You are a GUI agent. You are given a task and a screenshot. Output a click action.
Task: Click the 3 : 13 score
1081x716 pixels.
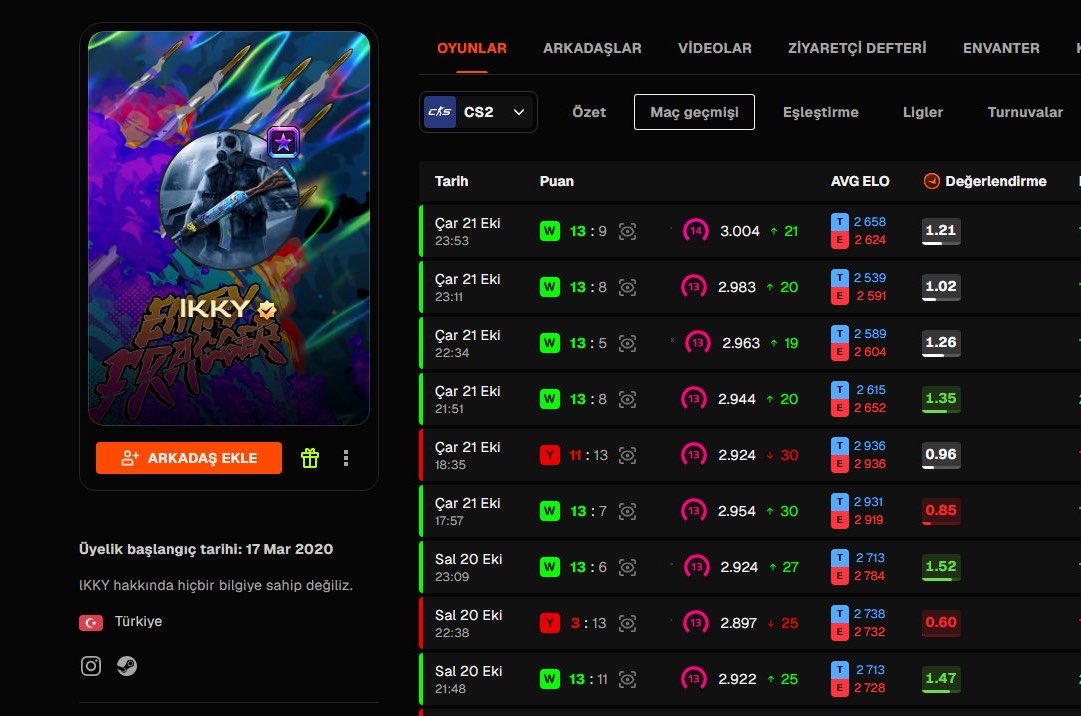coord(589,624)
